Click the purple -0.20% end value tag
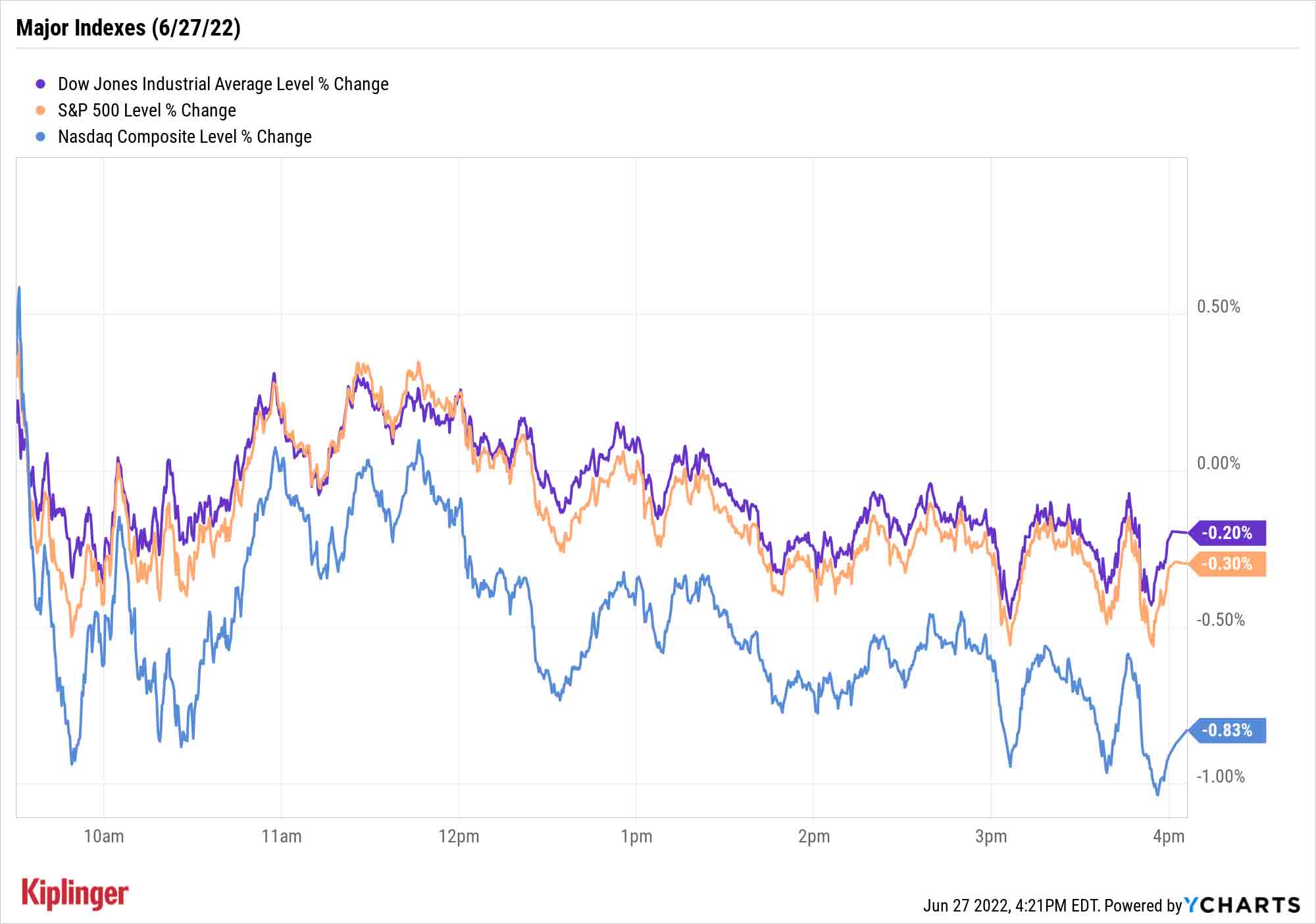1316x924 pixels. pos(1228,532)
